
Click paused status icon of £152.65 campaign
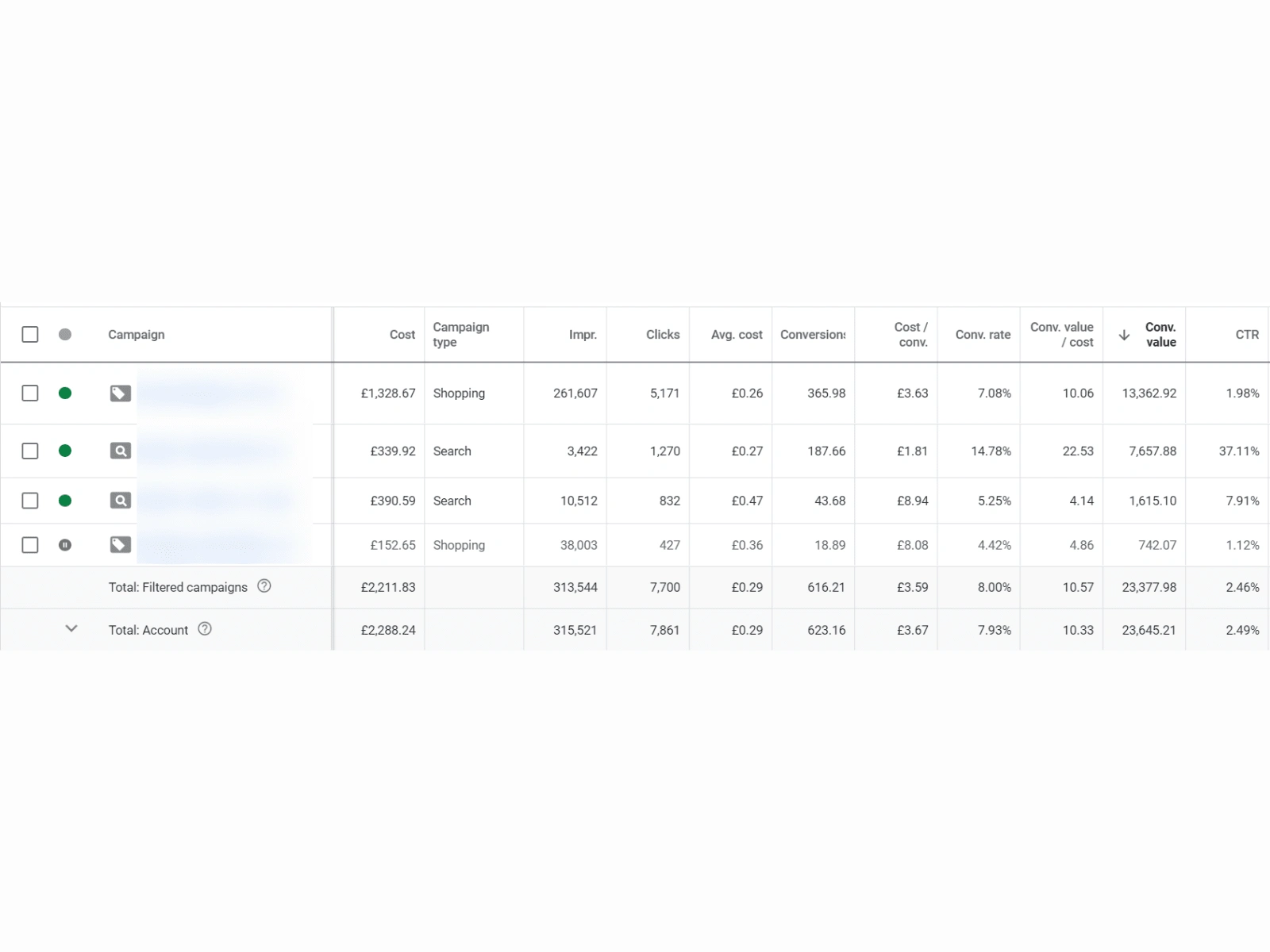pyautogui.click(x=65, y=545)
